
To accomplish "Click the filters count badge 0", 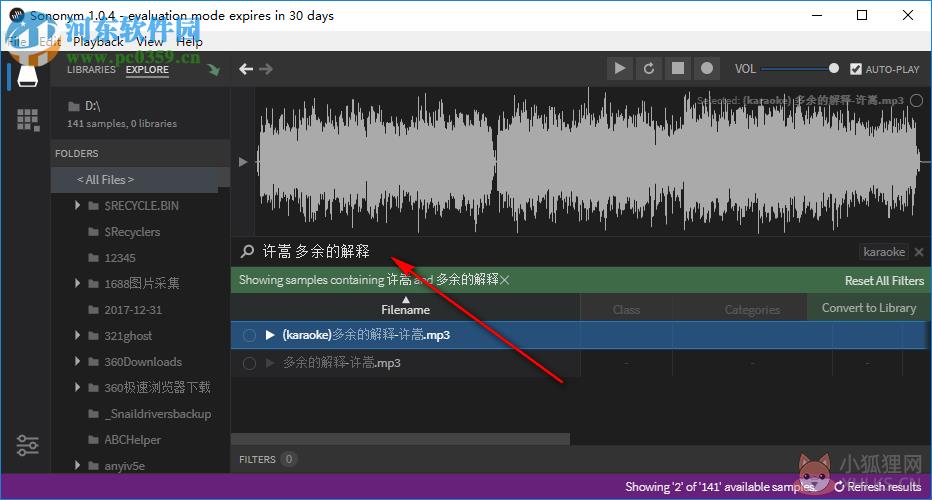I will point(289,459).
